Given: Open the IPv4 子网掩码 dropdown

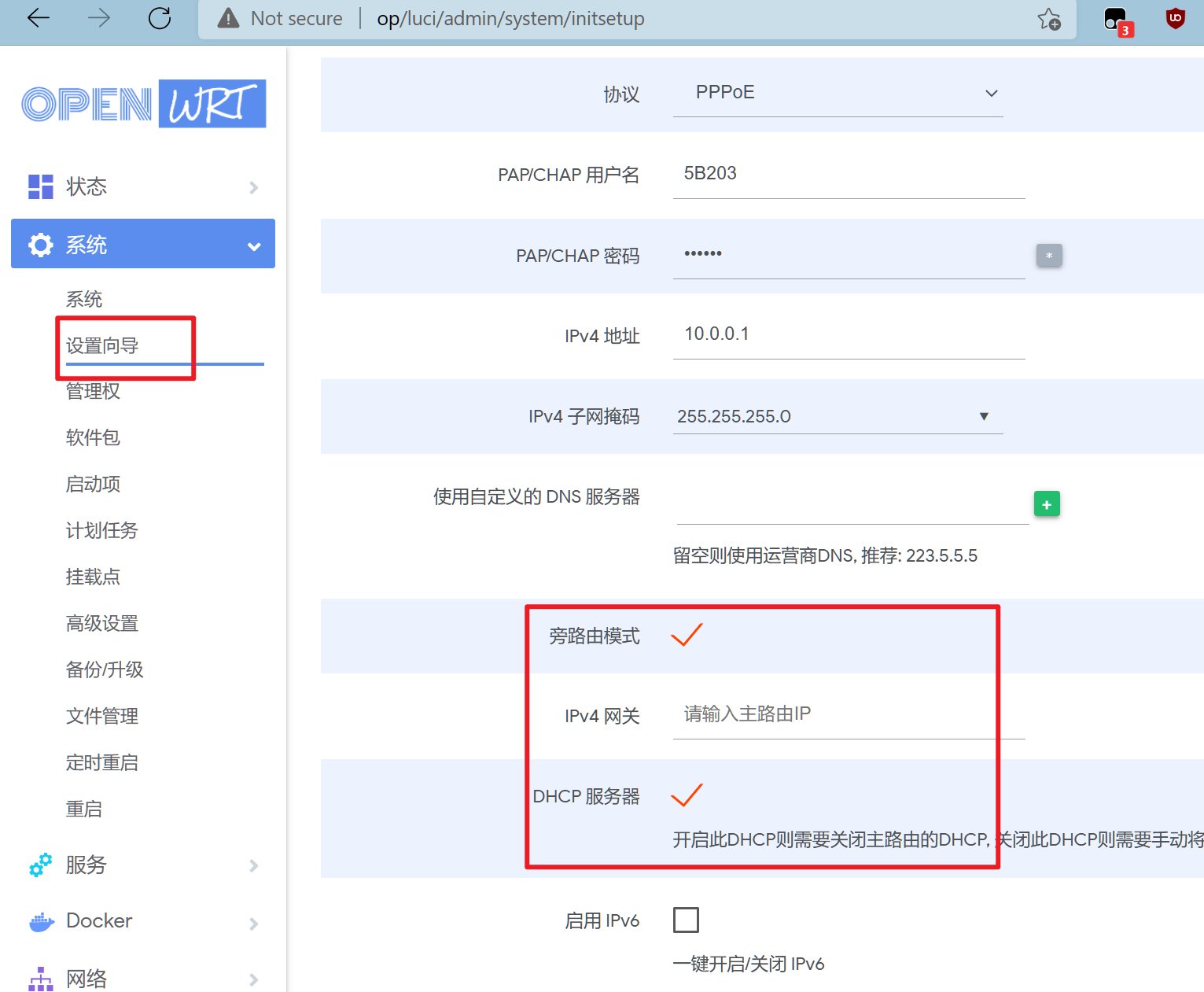Looking at the screenshot, I should (838, 416).
